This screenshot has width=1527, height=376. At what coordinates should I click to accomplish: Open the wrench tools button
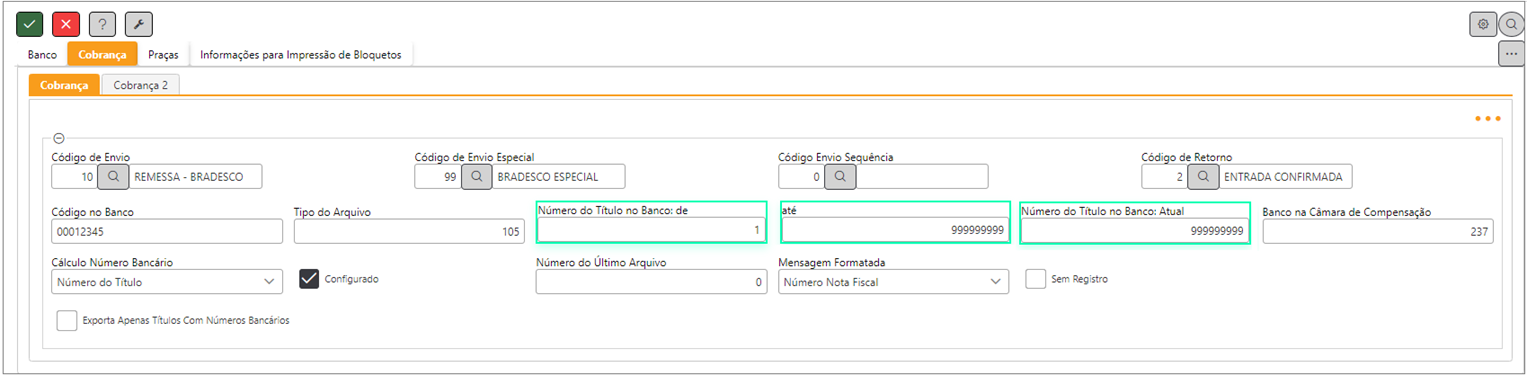pos(138,24)
